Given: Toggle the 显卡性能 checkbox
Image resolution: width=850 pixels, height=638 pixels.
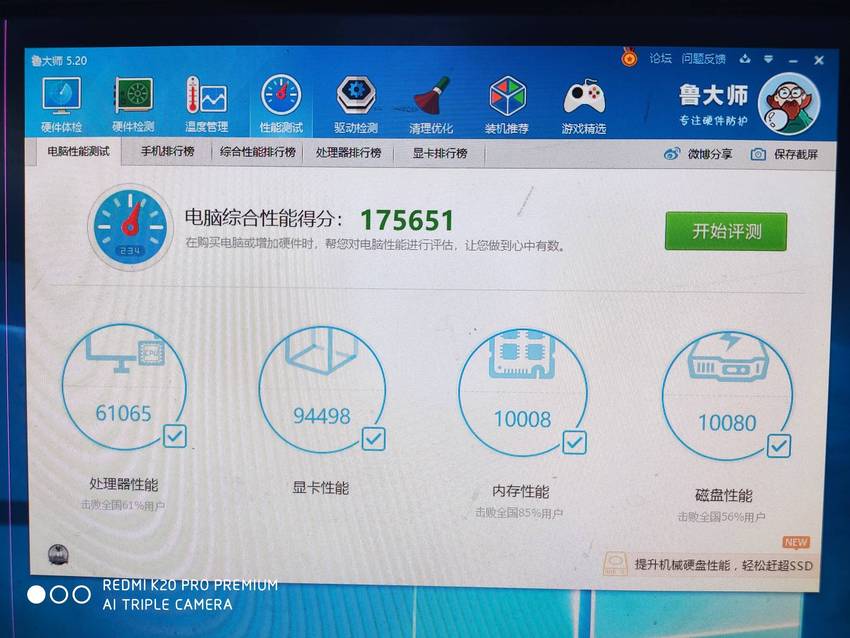Looking at the screenshot, I should (374, 439).
